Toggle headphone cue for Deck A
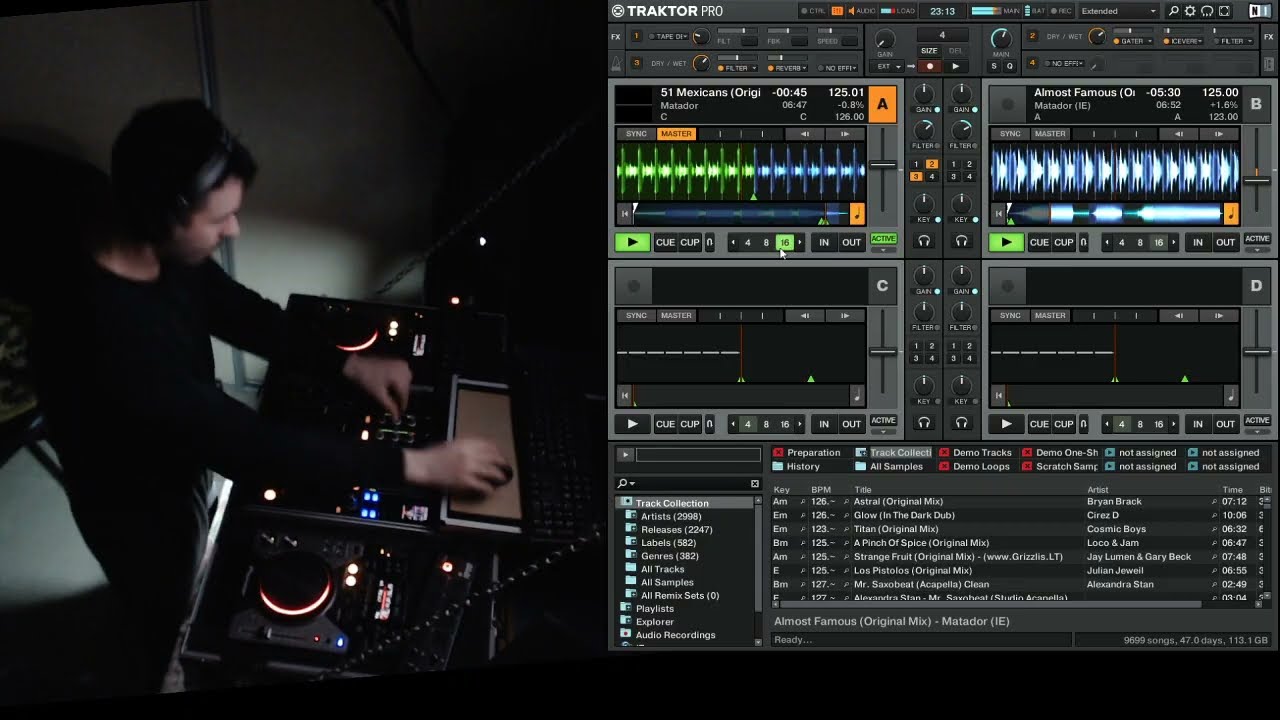Screen dimensions: 1280x720 click(924, 241)
